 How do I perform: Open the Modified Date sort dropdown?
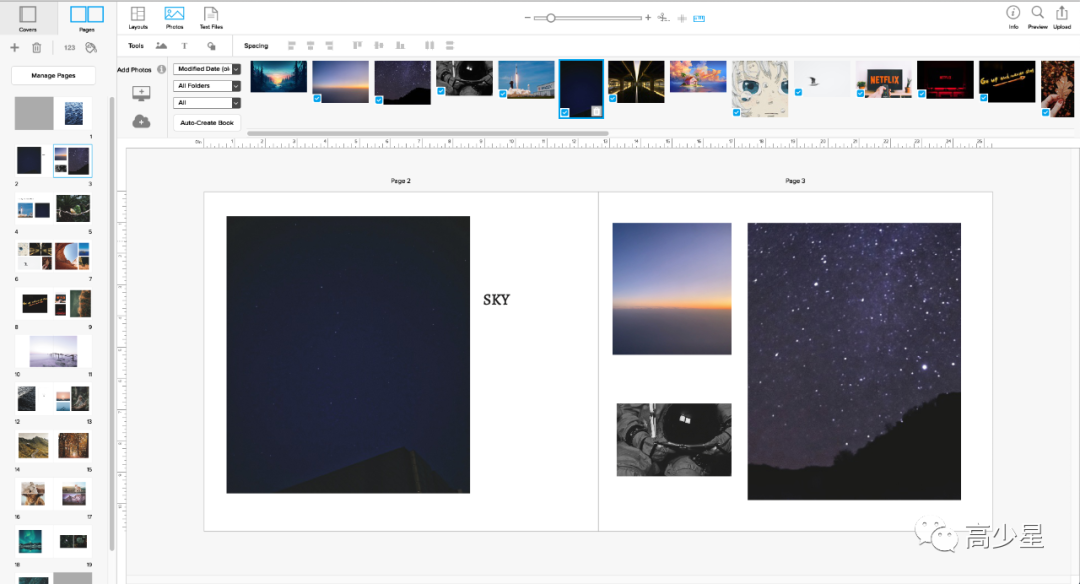point(207,69)
